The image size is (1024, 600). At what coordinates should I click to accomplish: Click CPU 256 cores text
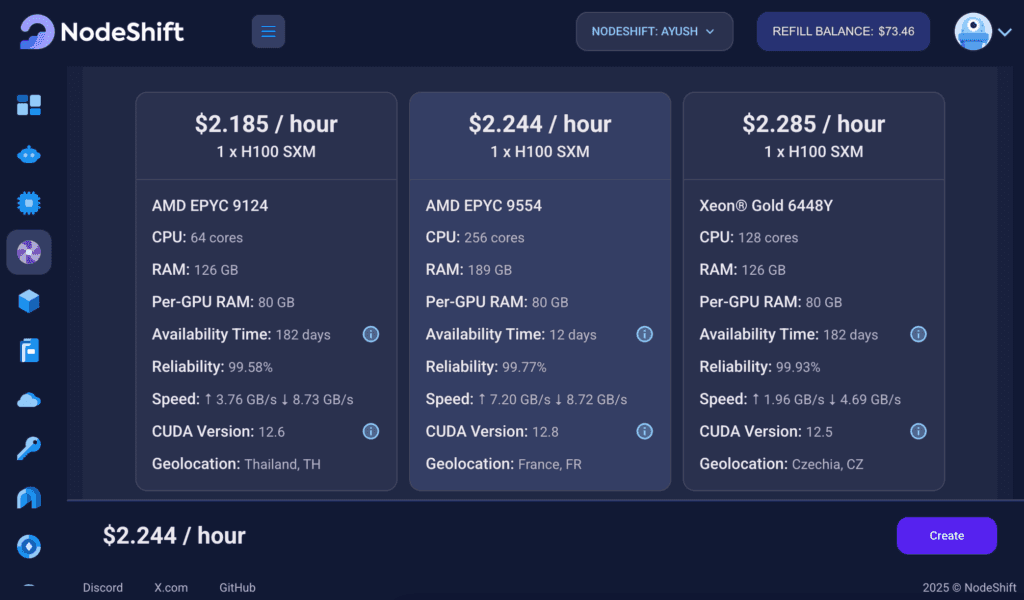(475, 238)
